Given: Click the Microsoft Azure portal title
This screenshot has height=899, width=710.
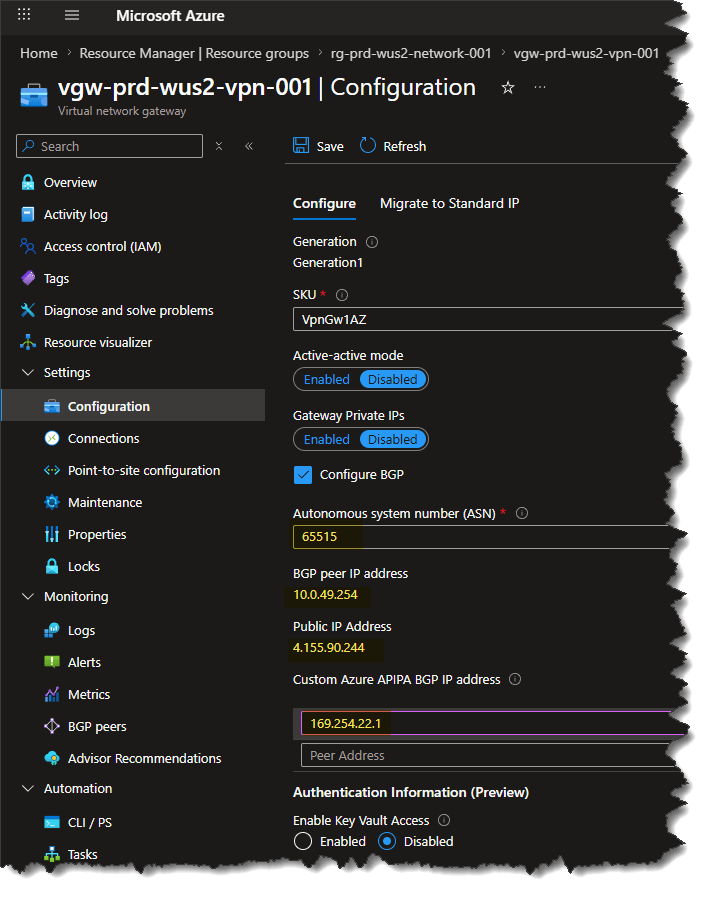Looking at the screenshot, I should [170, 15].
